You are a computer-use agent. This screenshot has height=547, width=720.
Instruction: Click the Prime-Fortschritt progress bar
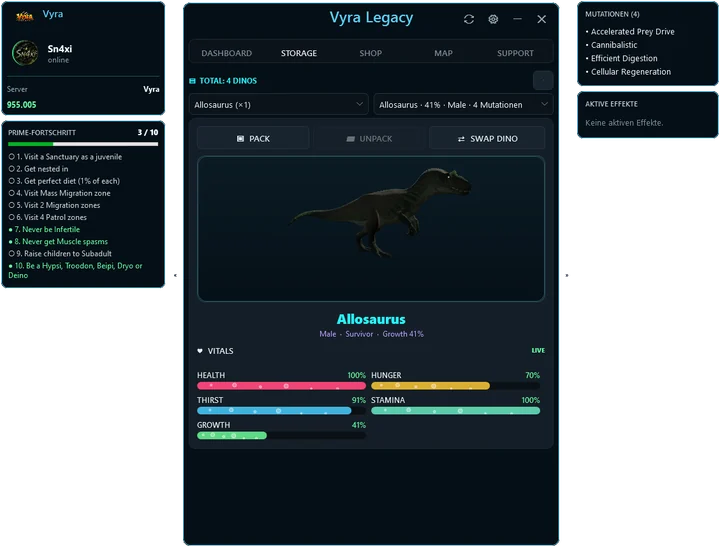83,144
